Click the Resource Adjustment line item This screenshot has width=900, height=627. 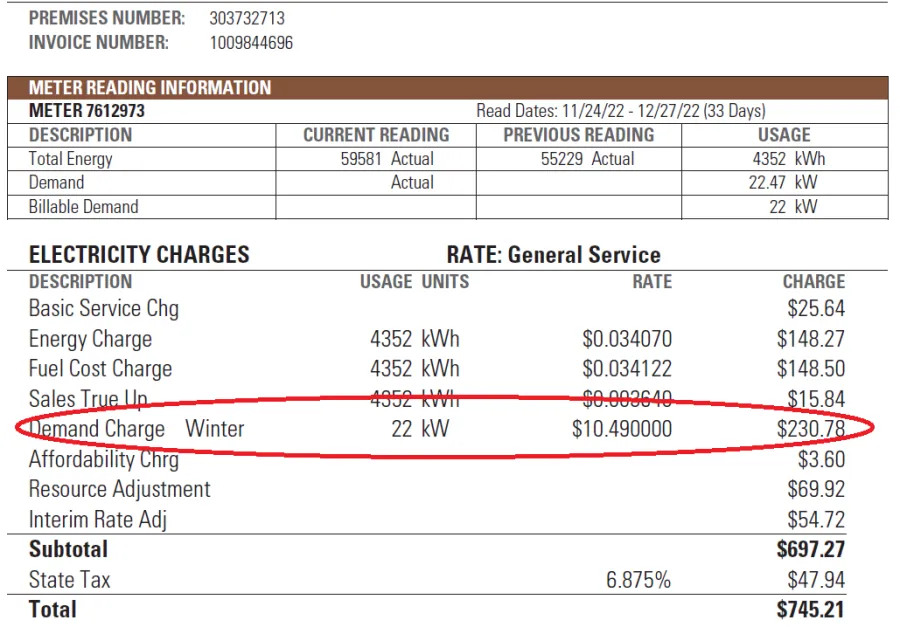point(119,489)
